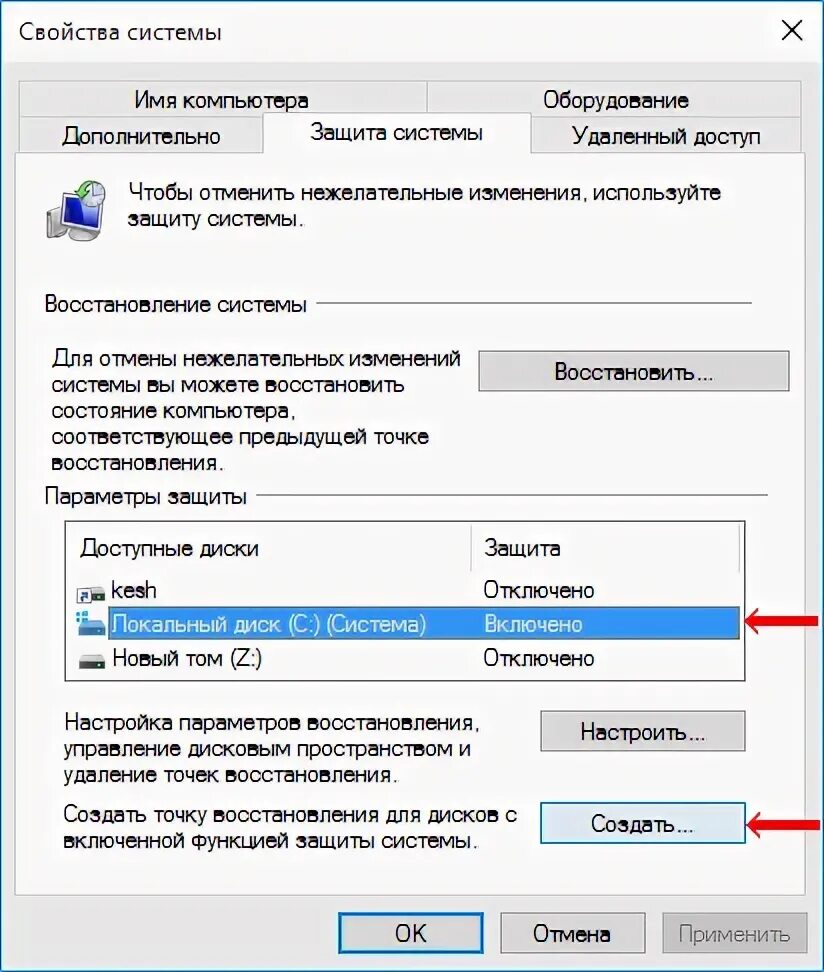Image resolution: width=824 pixels, height=972 pixels.
Task: Open the Удаленный доступ tab
Action: (666, 135)
